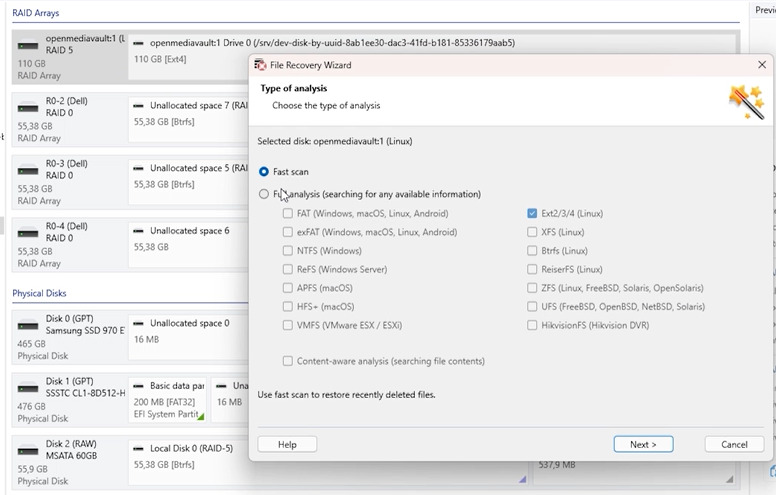Select the Fast scan radio button
The image size is (776, 495).
[264, 172]
